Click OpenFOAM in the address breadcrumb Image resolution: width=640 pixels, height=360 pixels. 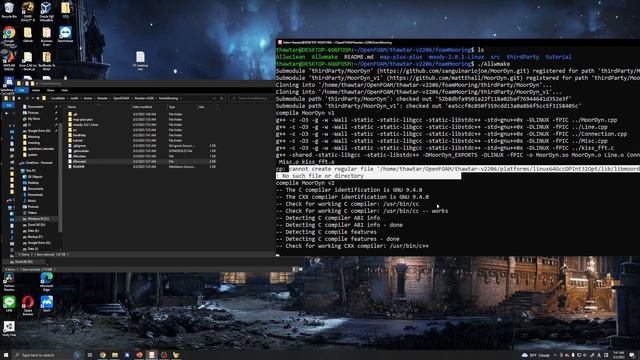[x=121, y=98]
